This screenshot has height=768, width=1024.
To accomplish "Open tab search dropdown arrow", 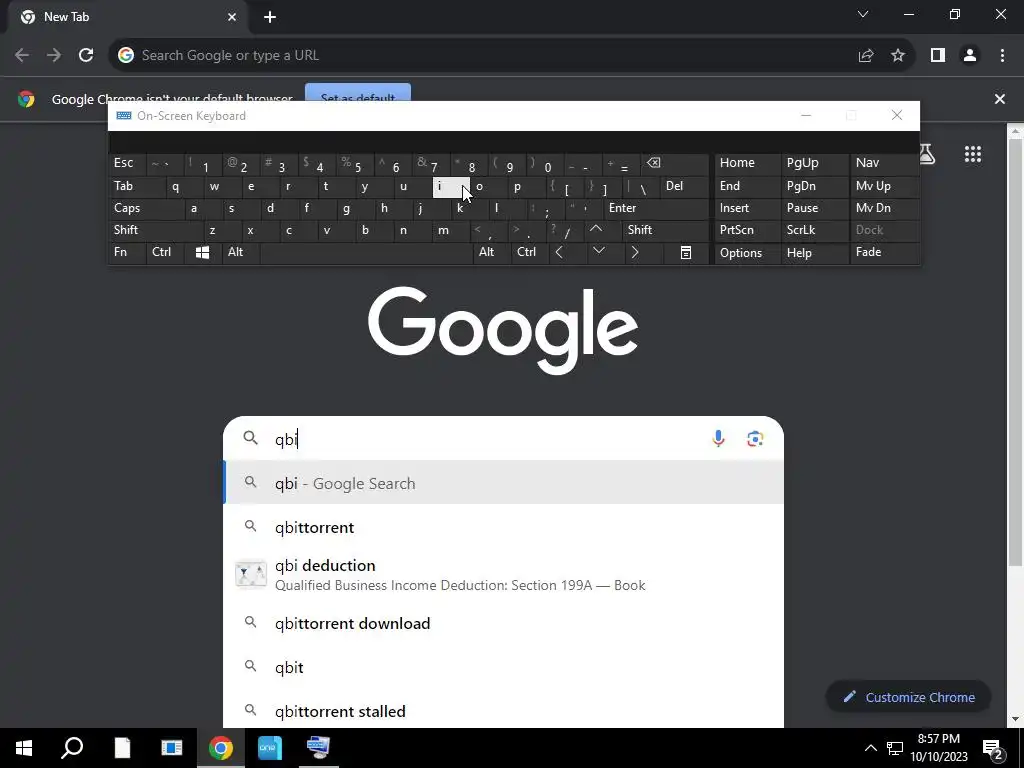I will click(x=863, y=14).
